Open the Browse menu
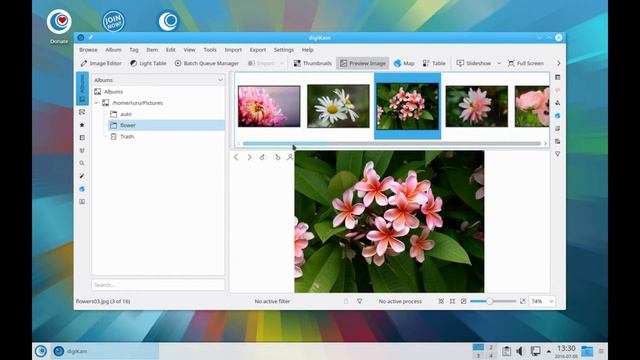 point(88,50)
